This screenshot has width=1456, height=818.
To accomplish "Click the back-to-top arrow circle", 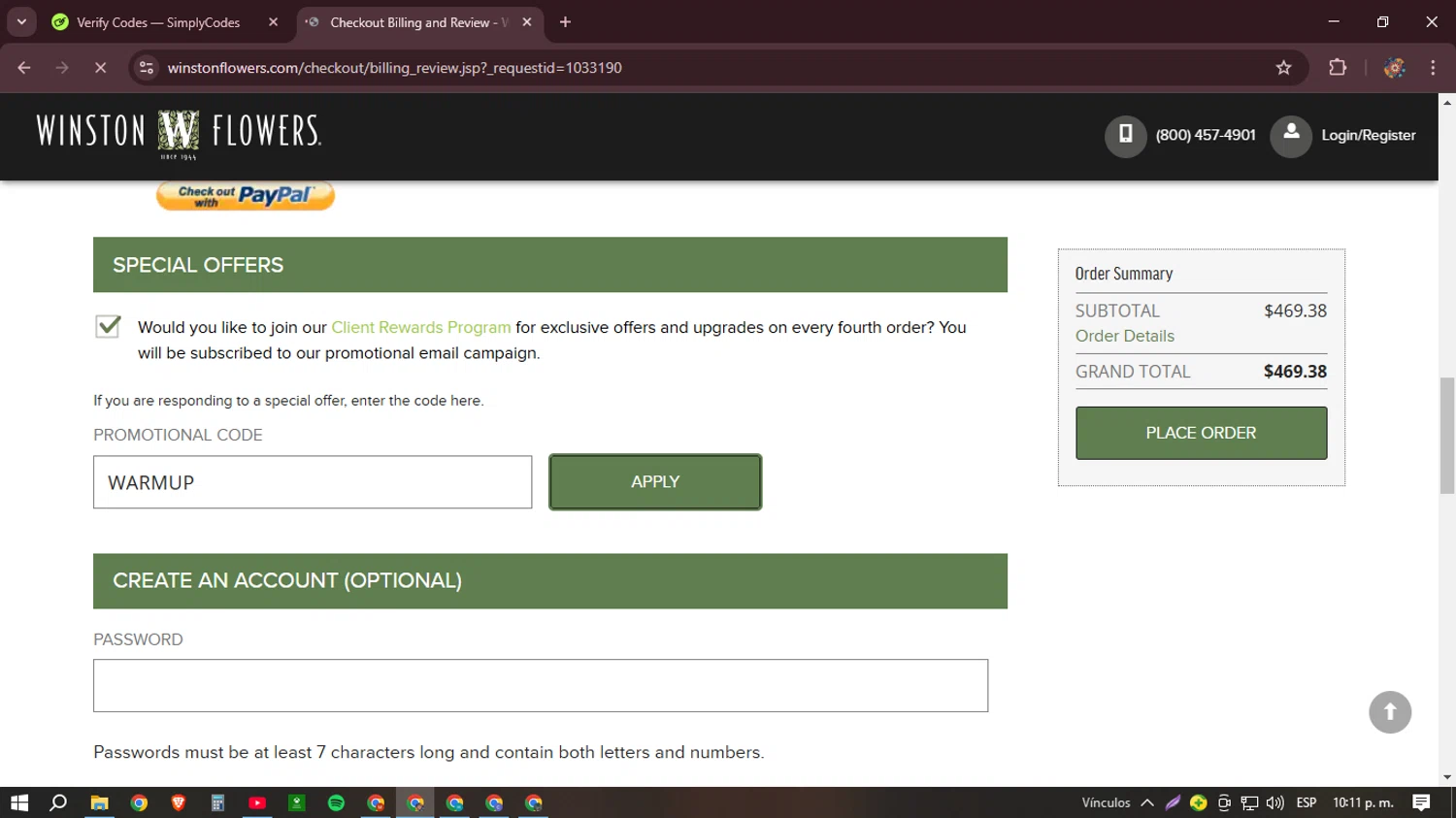I will pos(1390,712).
